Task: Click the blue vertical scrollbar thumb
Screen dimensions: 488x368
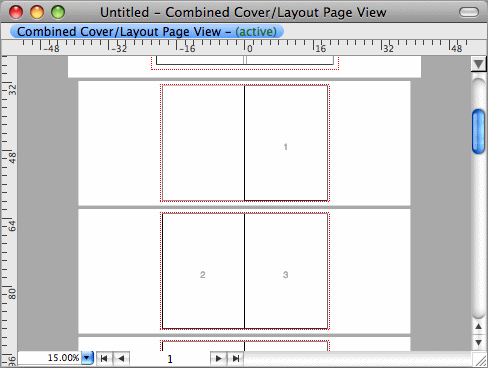Action: tap(478, 132)
